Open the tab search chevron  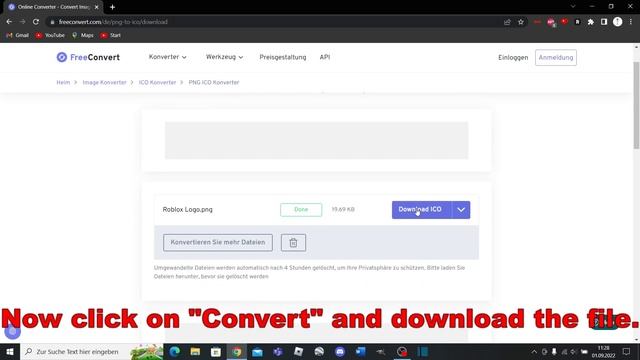pyautogui.click(x=573, y=7)
